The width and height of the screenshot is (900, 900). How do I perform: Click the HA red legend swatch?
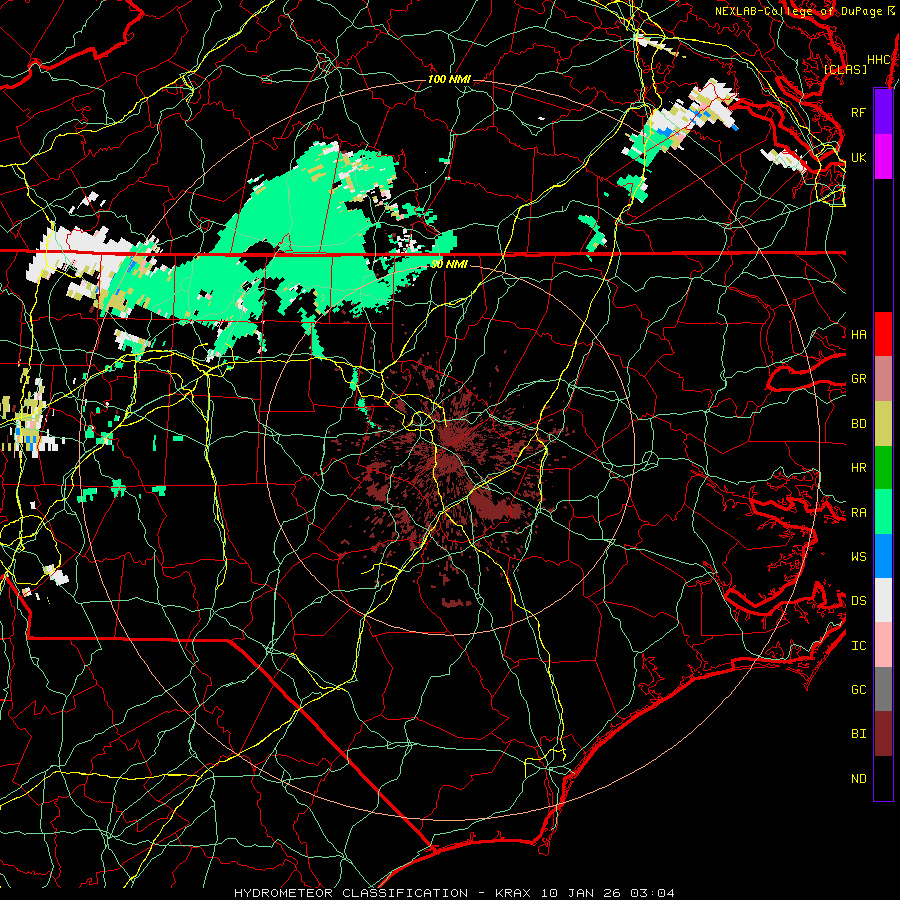tap(883, 333)
